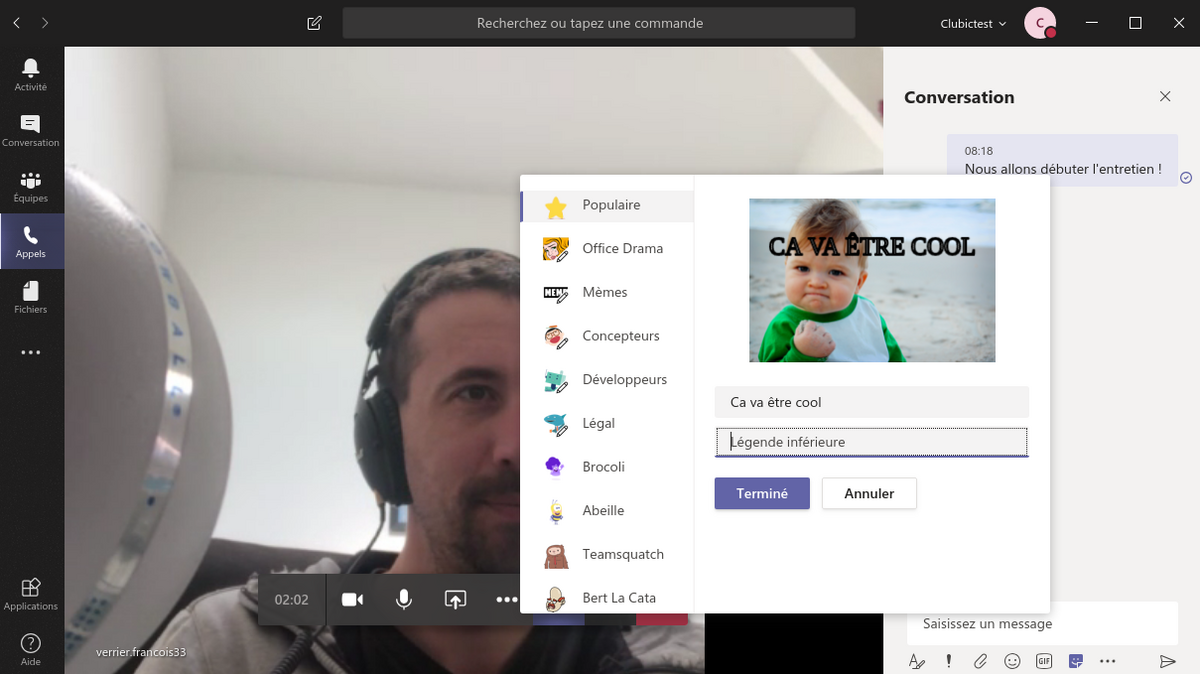Send the message with arrow icon
1200x674 pixels.
click(1167, 661)
